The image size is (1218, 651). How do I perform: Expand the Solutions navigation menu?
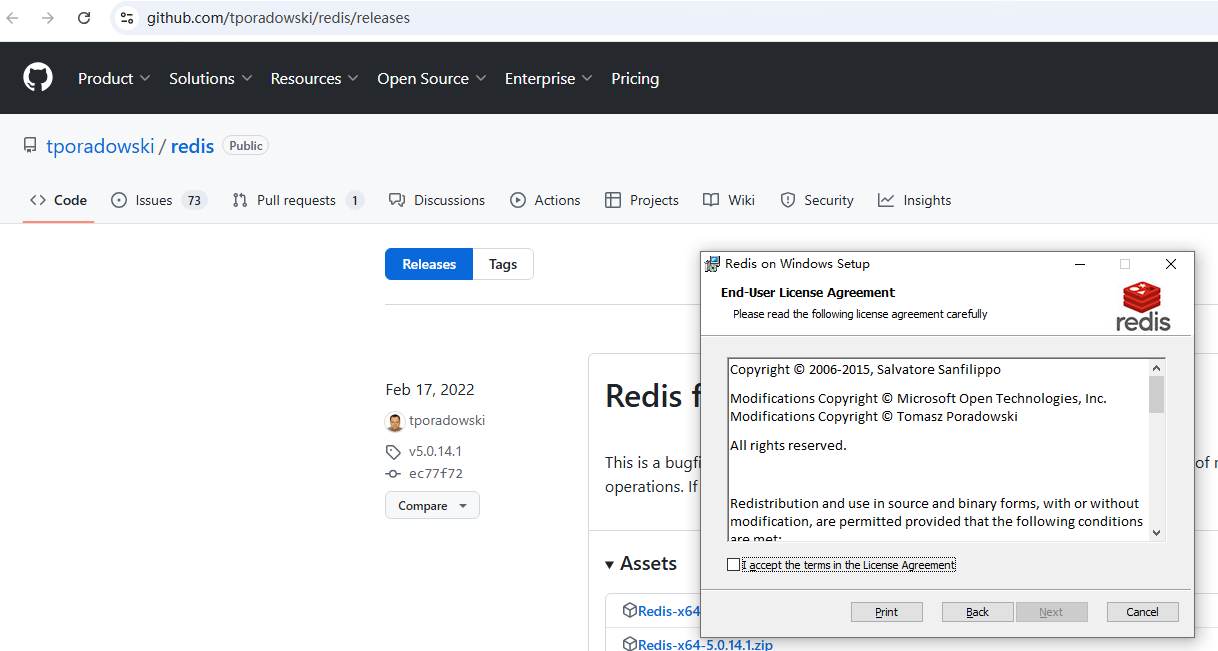click(210, 78)
